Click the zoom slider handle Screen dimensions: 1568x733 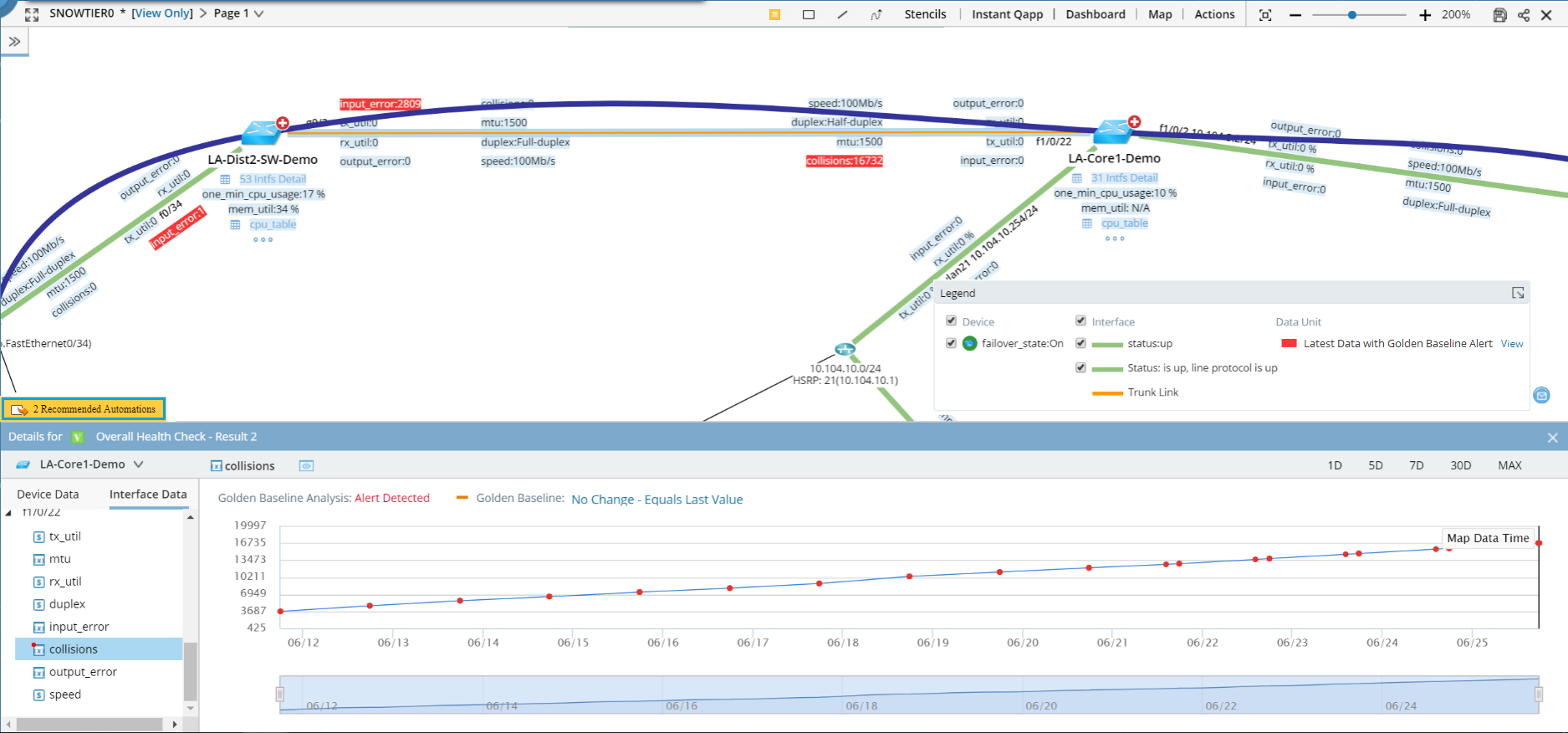pyautogui.click(x=1351, y=15)
